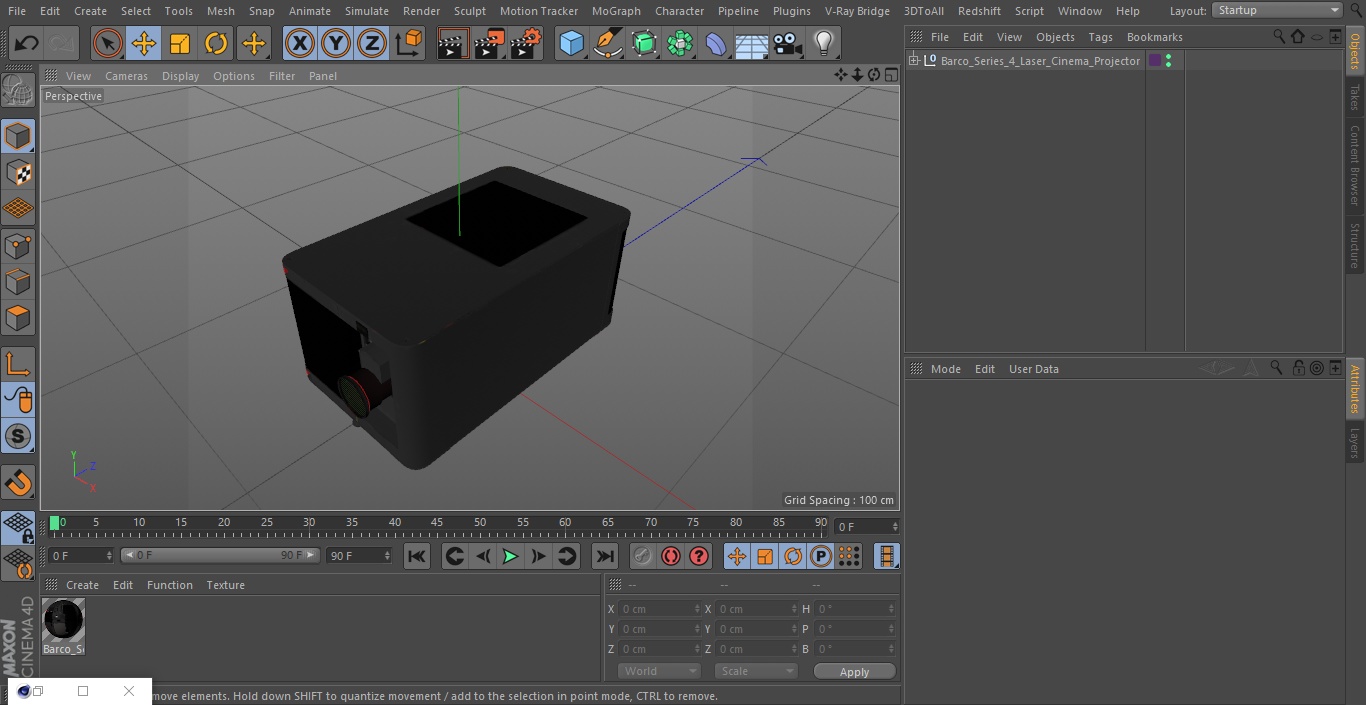The height and width of the screenshot is (705, 1366).
Task: Open Edit Render Settings
Action: coord(526,43)
